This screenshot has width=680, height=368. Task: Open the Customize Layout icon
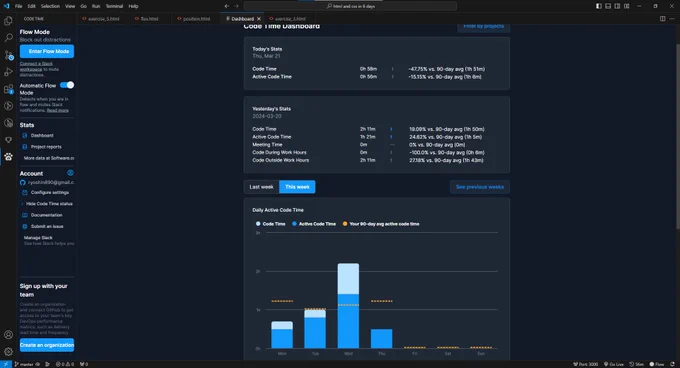click(x=627, y=6)
